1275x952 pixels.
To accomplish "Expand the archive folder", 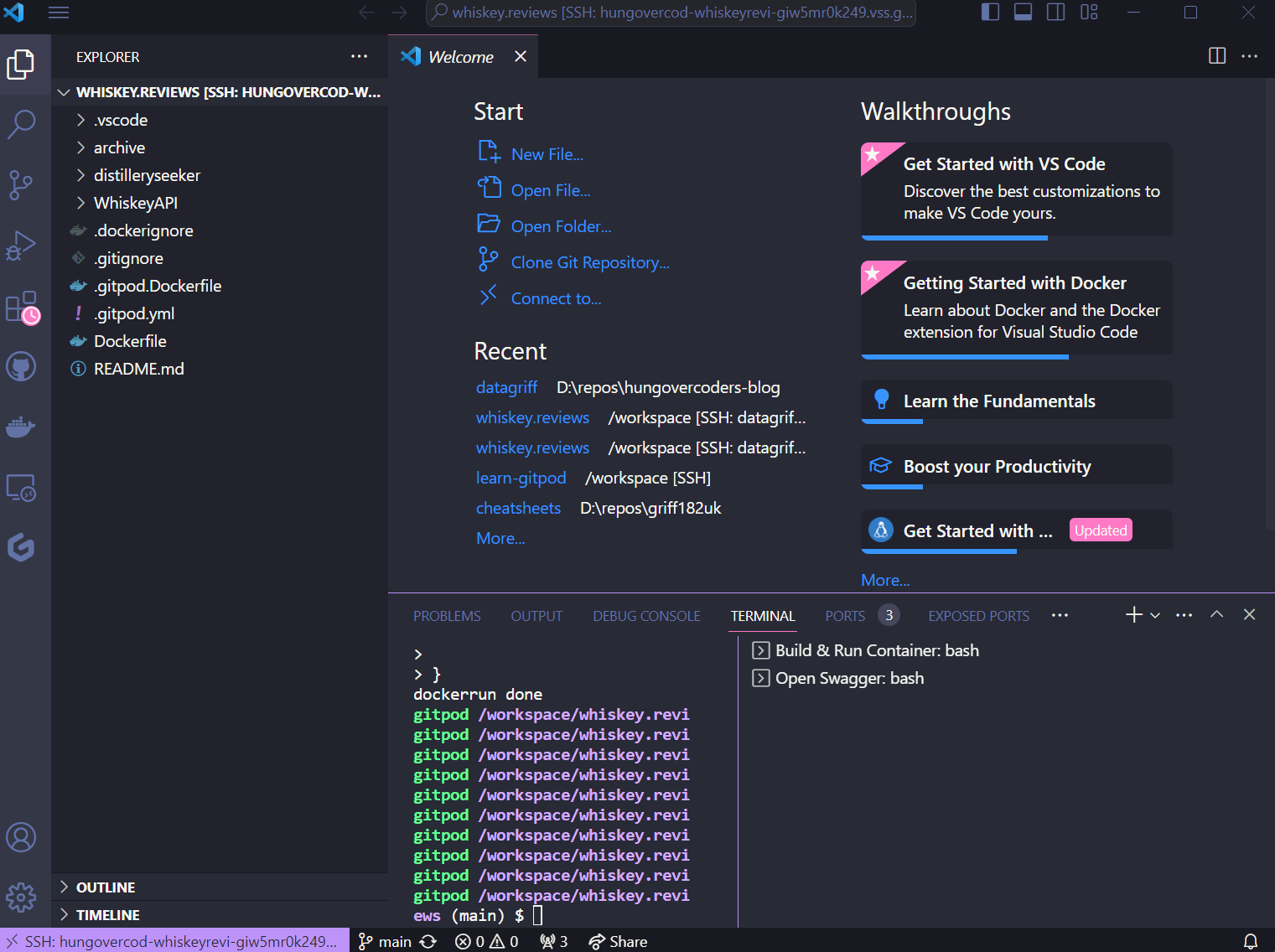I will (220, 147).
